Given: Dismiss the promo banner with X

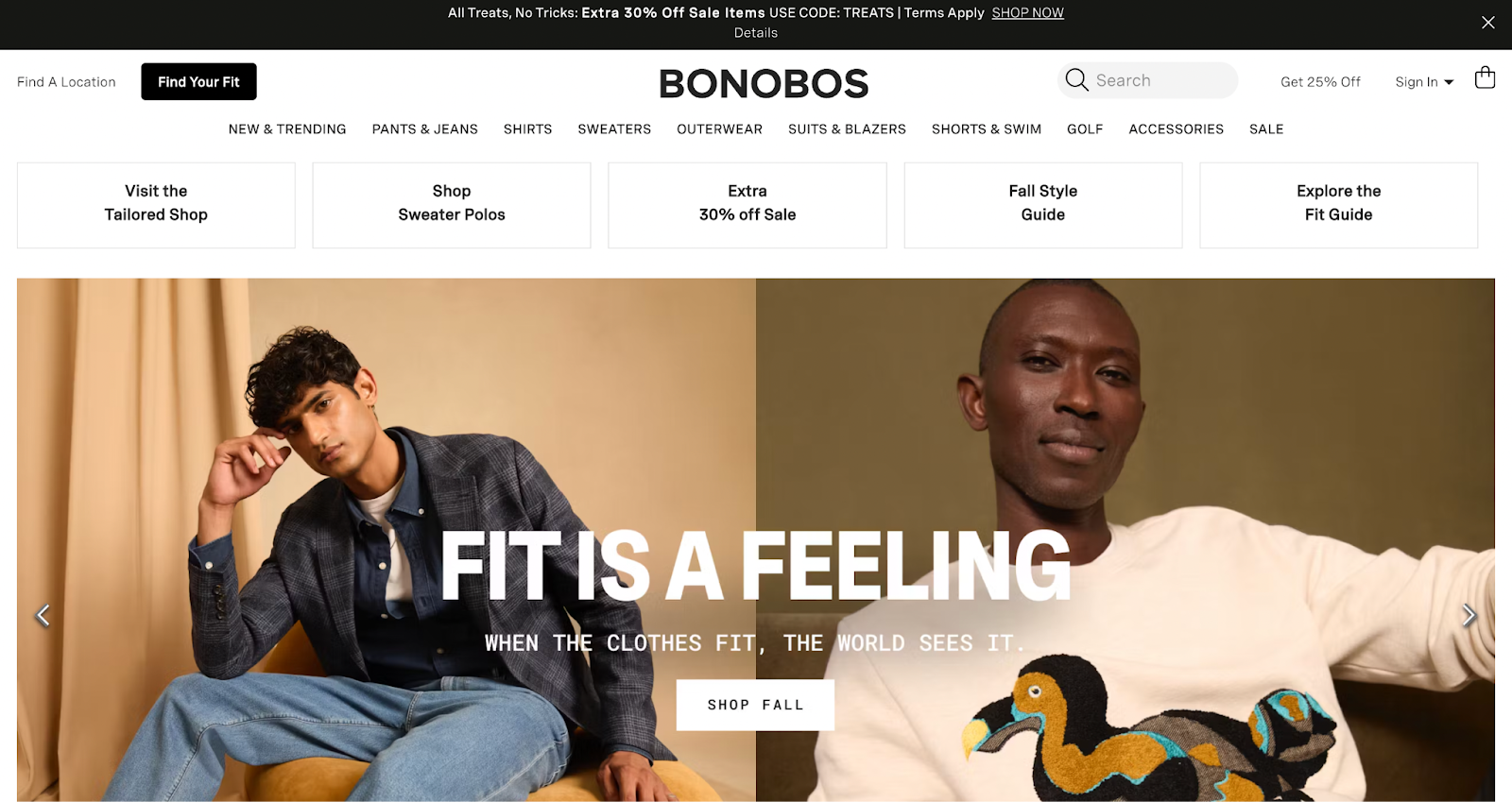Looking at the screenshot, I should point(1488,23).
